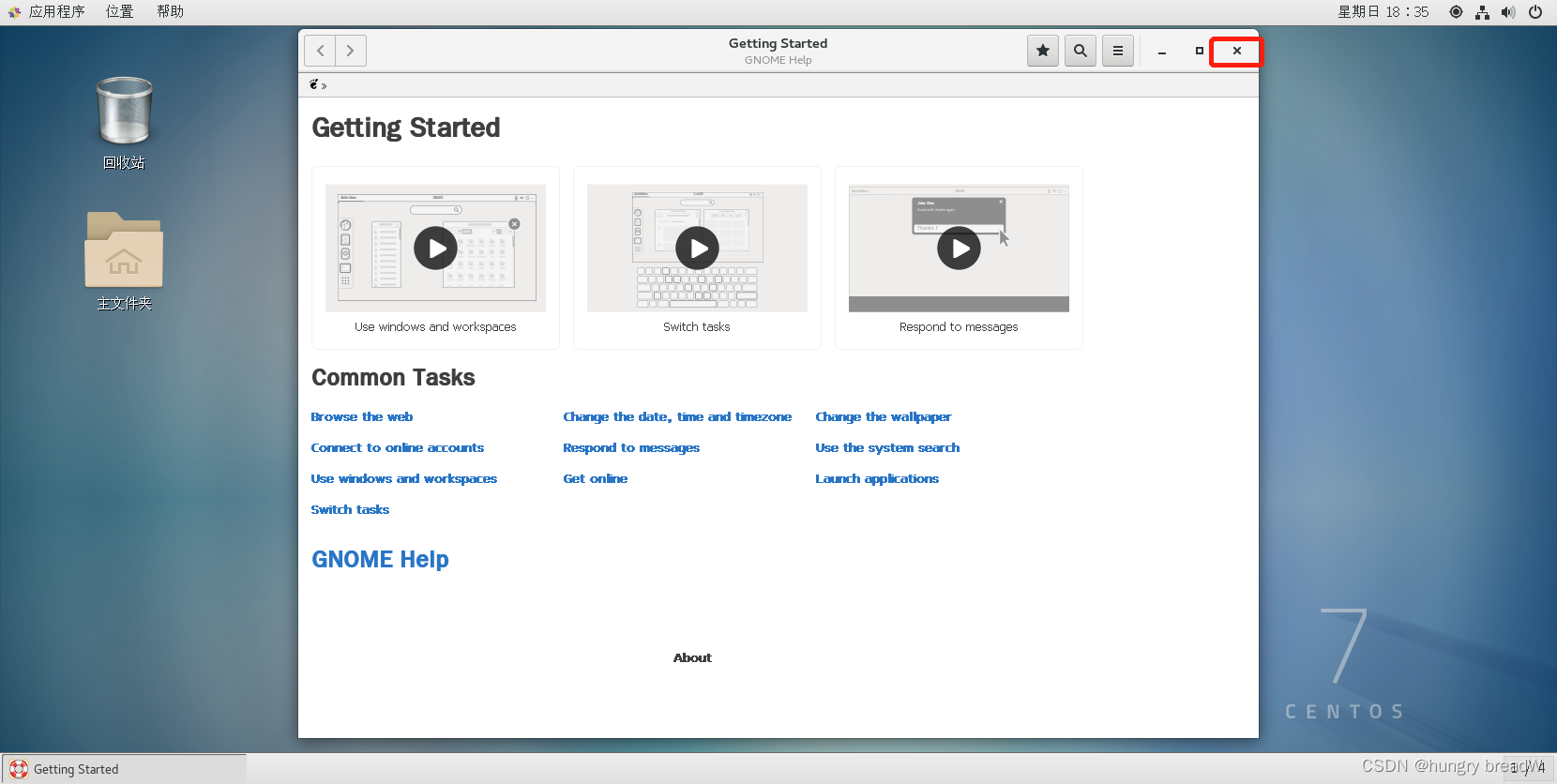The width and height of the screenshot is (1557, 784).
Task: Minimize the Getting Started window
Action: coord(1162,52)
